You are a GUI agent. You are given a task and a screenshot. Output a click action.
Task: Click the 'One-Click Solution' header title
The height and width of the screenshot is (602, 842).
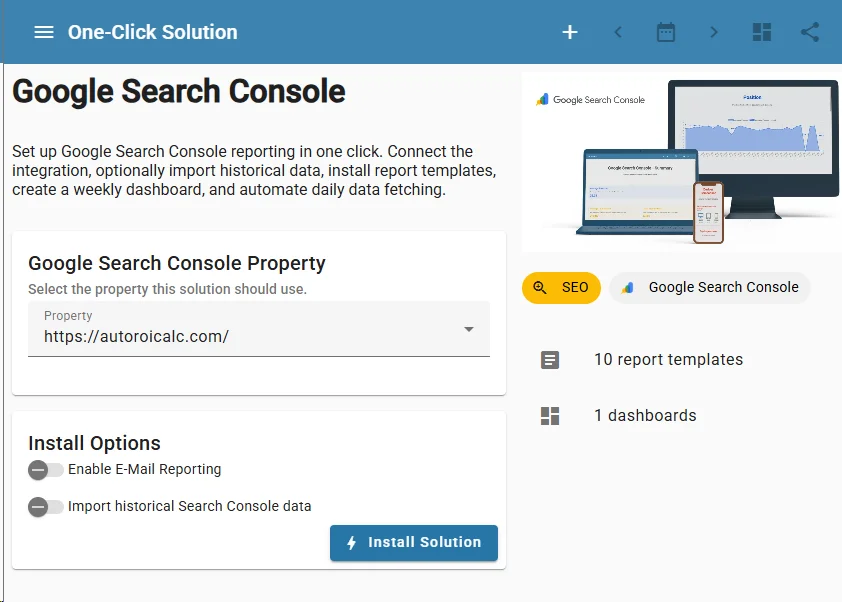[153, 32]
